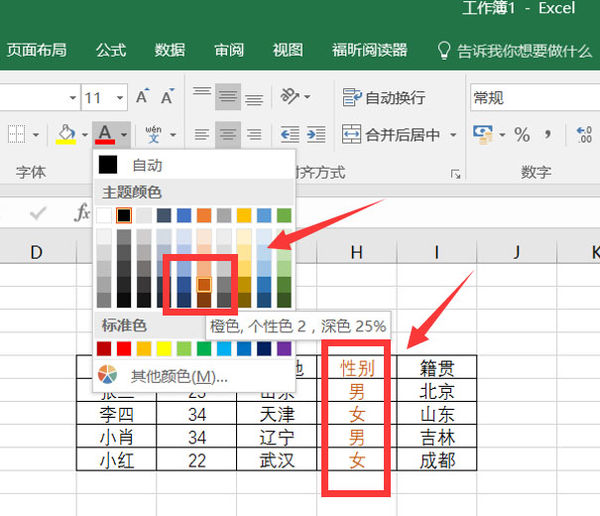
Task: Open the 审阅 ribbon tab
Action: coord(229,50)
